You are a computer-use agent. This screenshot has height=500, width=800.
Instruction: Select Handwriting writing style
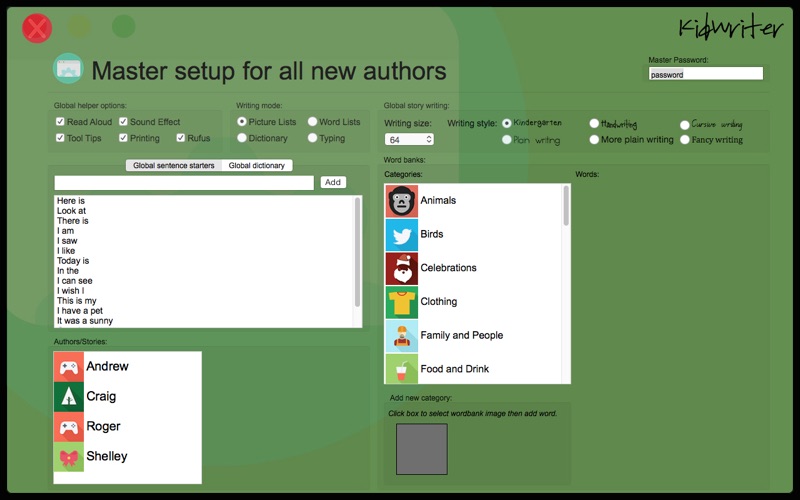click(594, 123)
